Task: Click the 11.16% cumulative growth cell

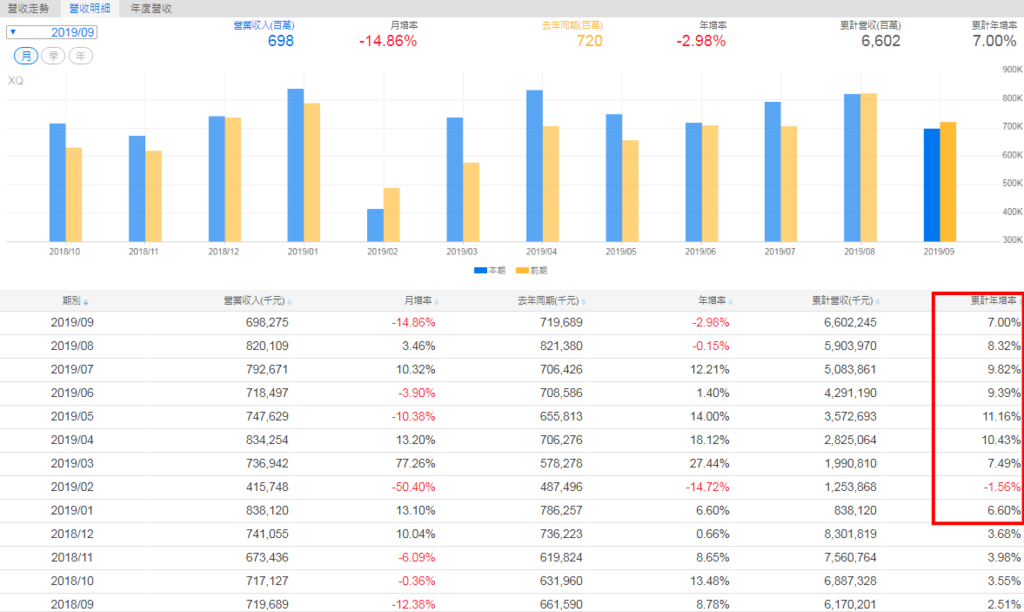Action: tap(1001, 417)
